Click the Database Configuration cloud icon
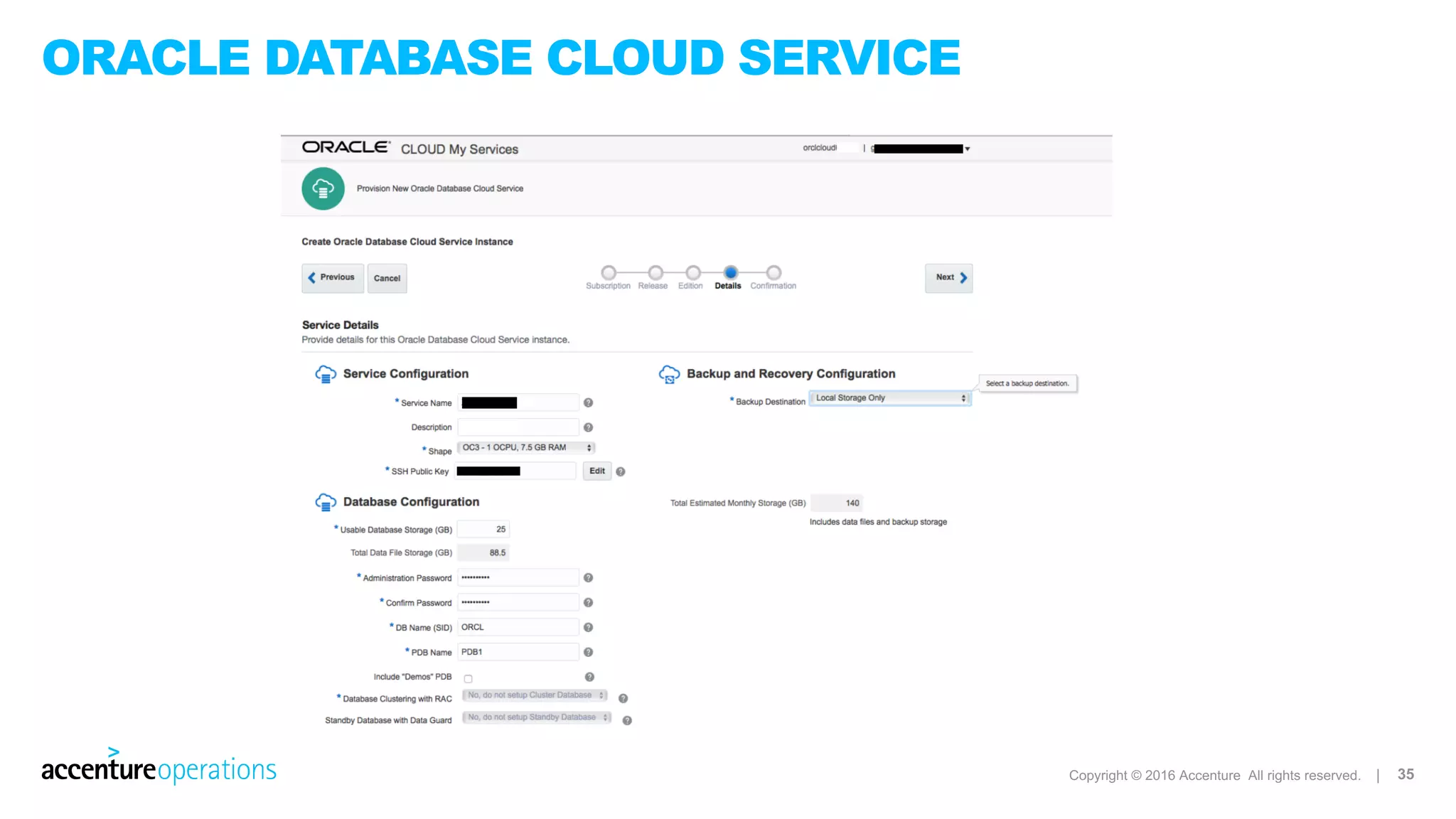Screen dimensions: 1456x819 326,502
